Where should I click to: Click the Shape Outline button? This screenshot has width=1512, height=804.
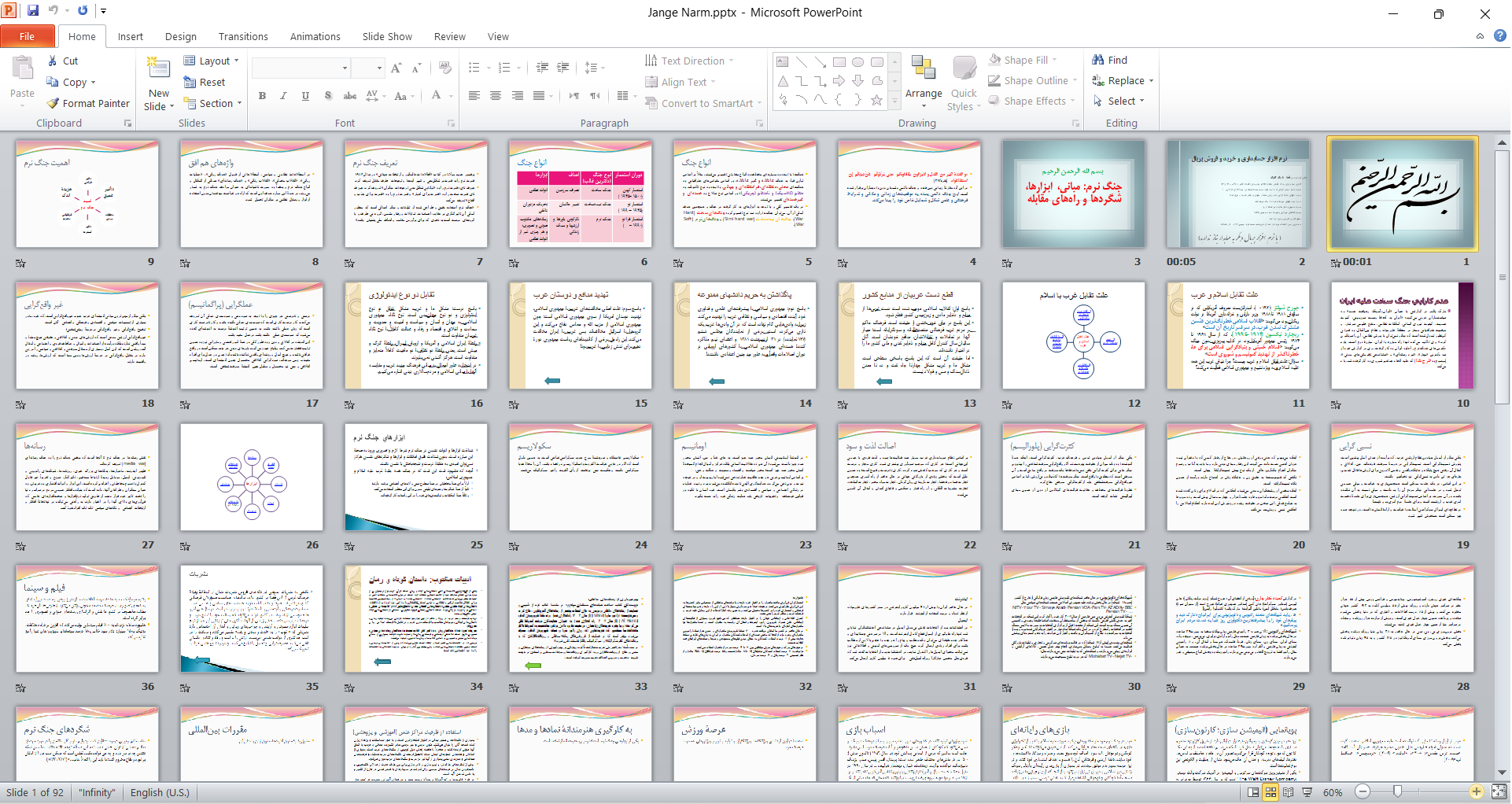1033,80
